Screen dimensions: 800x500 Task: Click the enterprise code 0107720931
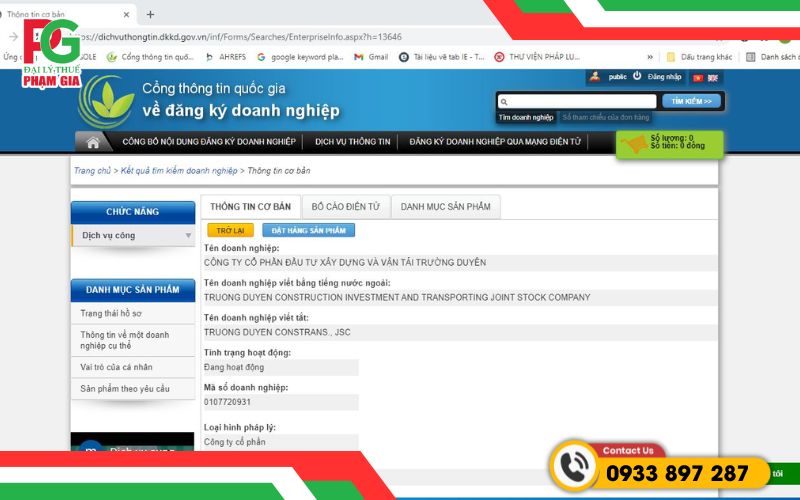(228, 402)
